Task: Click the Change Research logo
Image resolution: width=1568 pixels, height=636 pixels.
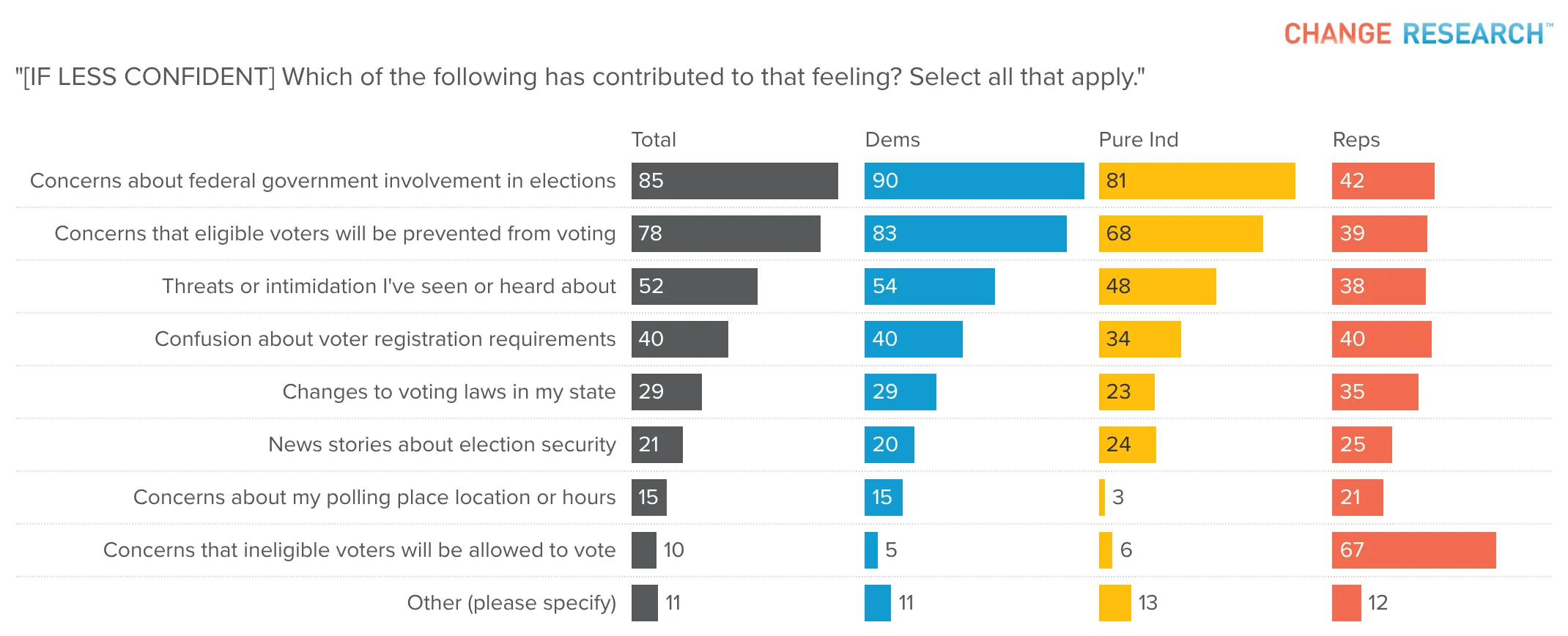Action: click(x=1418, y=34)
